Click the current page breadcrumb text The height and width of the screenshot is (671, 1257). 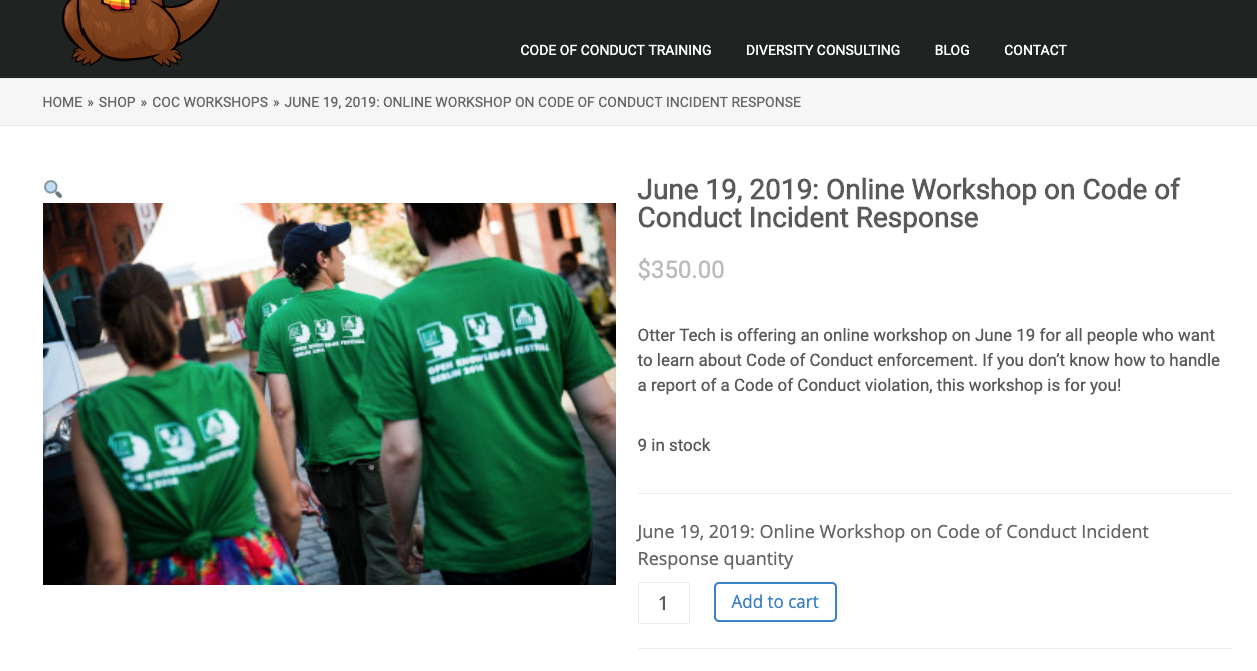(543, 102)
